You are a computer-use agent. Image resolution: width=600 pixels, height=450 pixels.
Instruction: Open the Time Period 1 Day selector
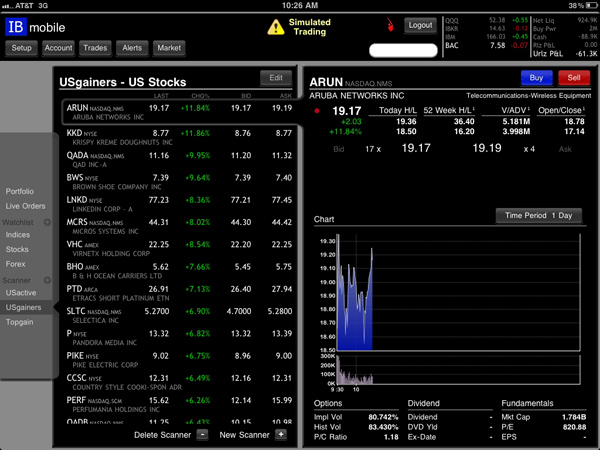click(x=538, y=215)
